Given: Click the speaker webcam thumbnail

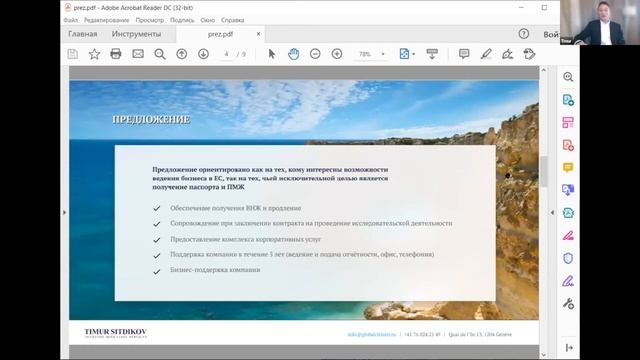Looking at the screenshot, I should (x=600, y=22).
